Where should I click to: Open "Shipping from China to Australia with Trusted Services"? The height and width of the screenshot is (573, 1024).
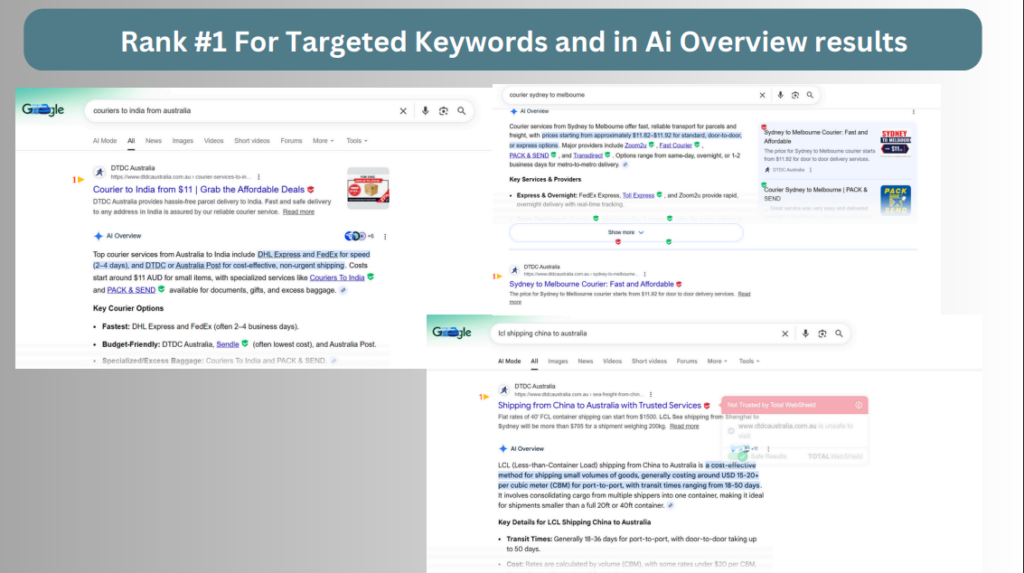(599, 405)
